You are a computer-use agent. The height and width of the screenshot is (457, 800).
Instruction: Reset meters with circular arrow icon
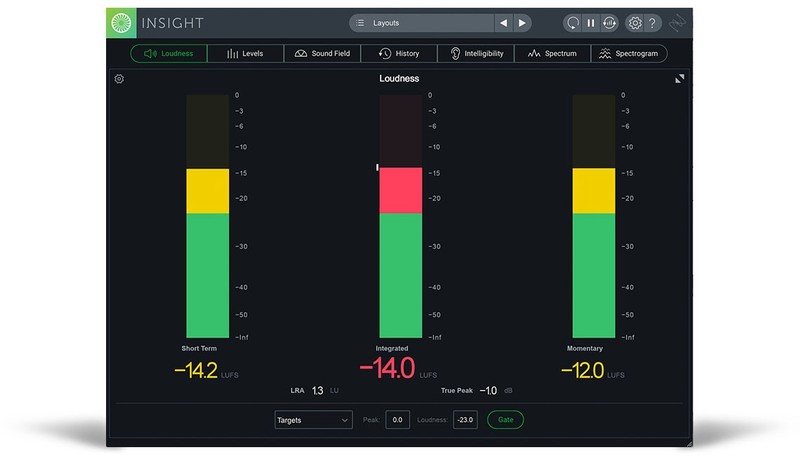point(572,23)
